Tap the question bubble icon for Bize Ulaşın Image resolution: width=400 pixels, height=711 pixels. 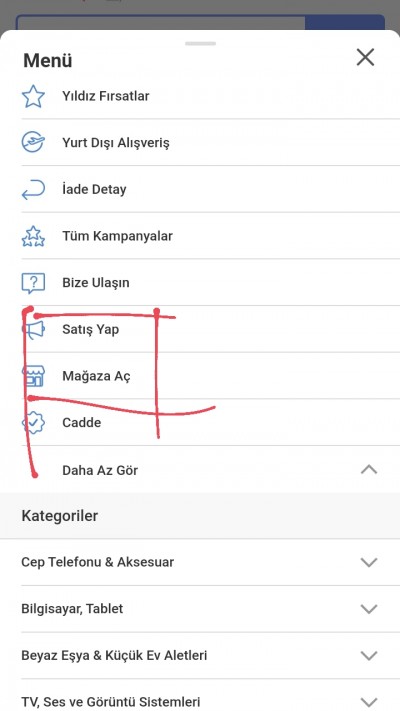(x=33, y=283)
